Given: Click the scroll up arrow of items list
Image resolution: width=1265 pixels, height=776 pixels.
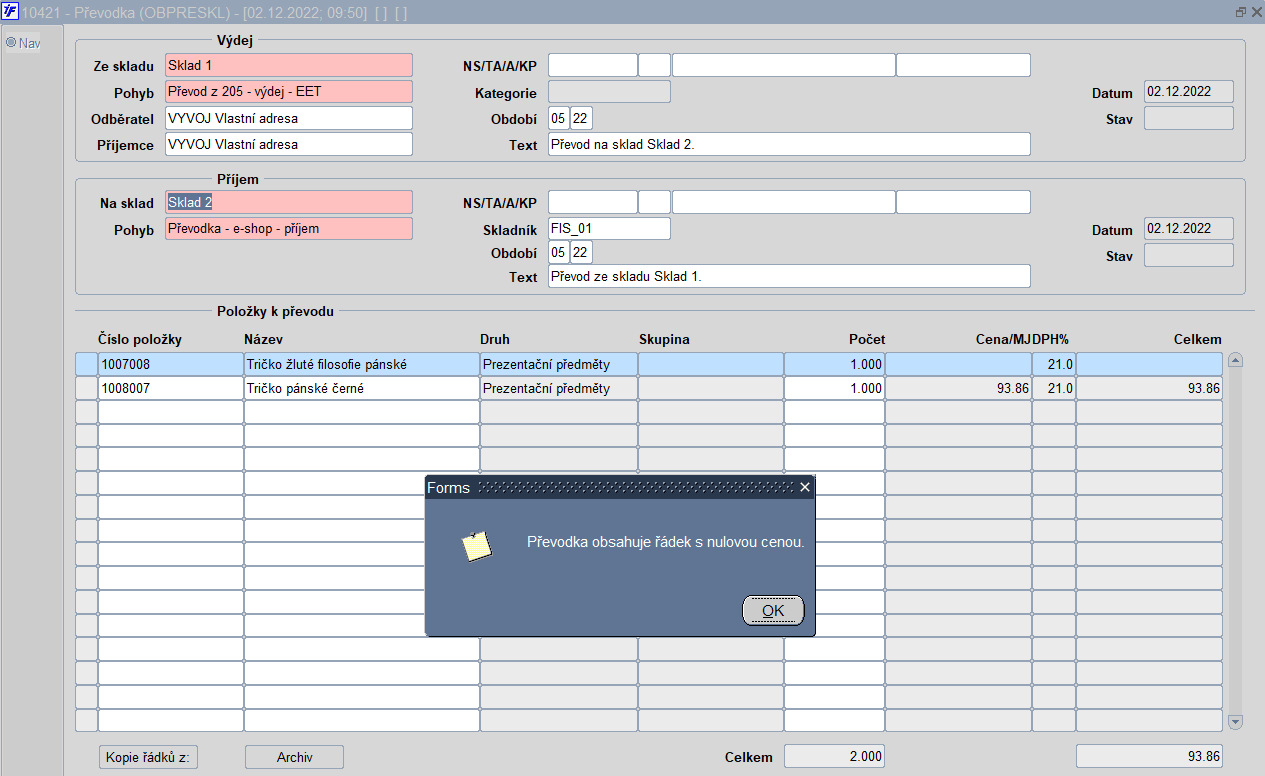Looking at the screenshot, I should (x=1235, y=360).
